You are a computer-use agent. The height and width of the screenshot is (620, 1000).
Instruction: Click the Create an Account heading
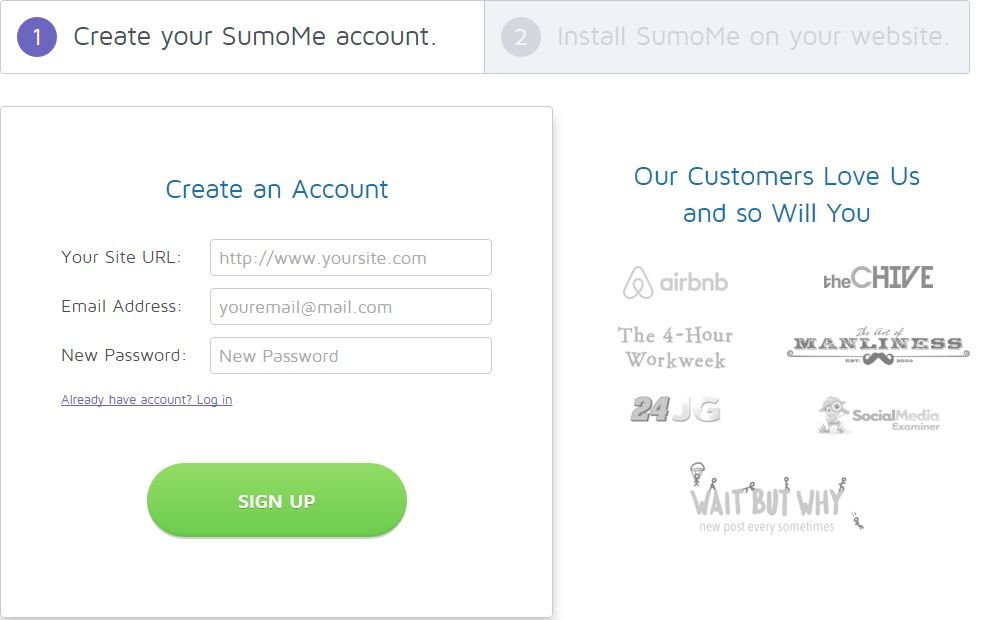pyautogui.click(x=276, y=189)
